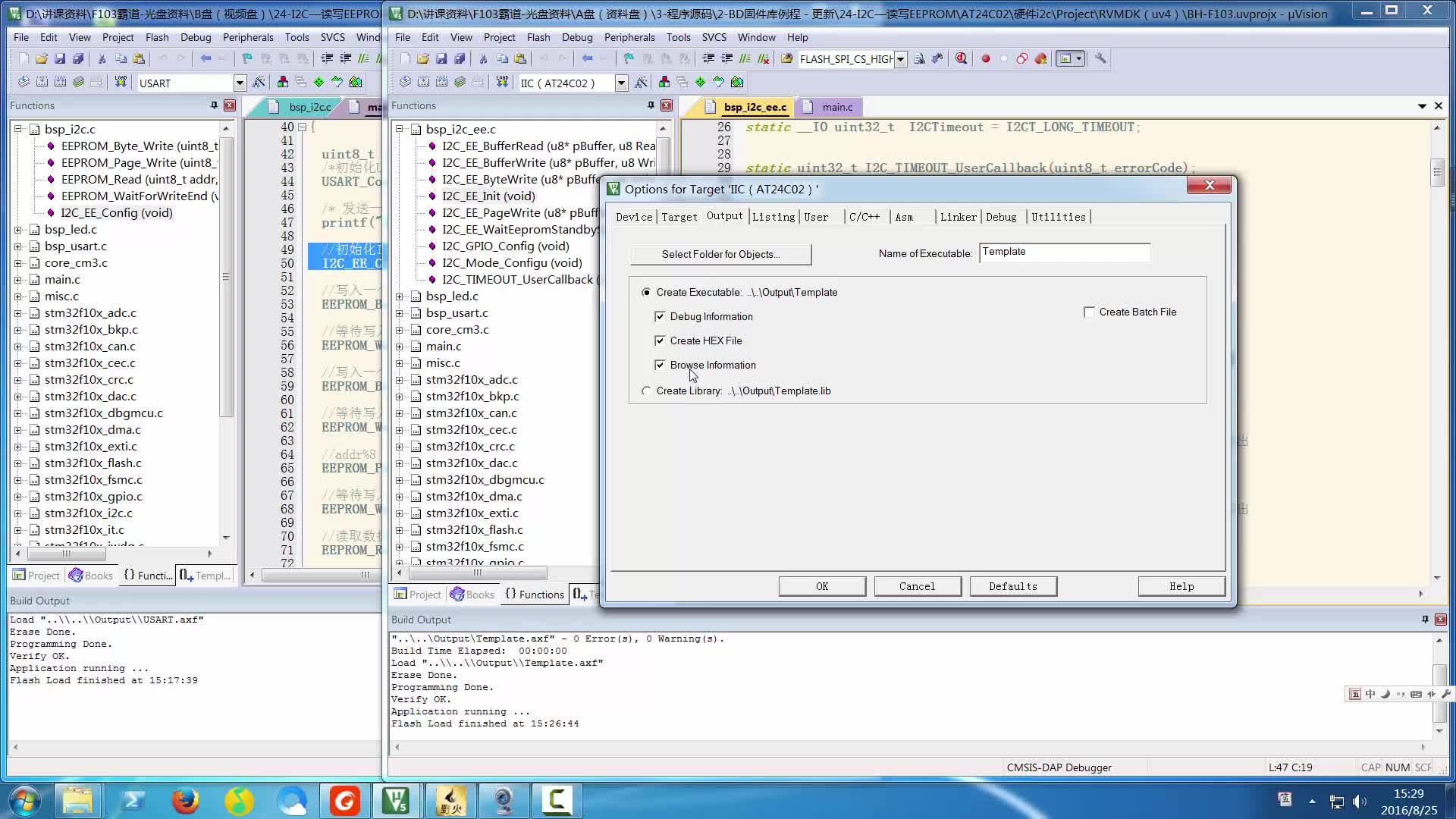Open editor tab list dropdown arrow
This screenshot has width=1456, height=819.
1422,106
